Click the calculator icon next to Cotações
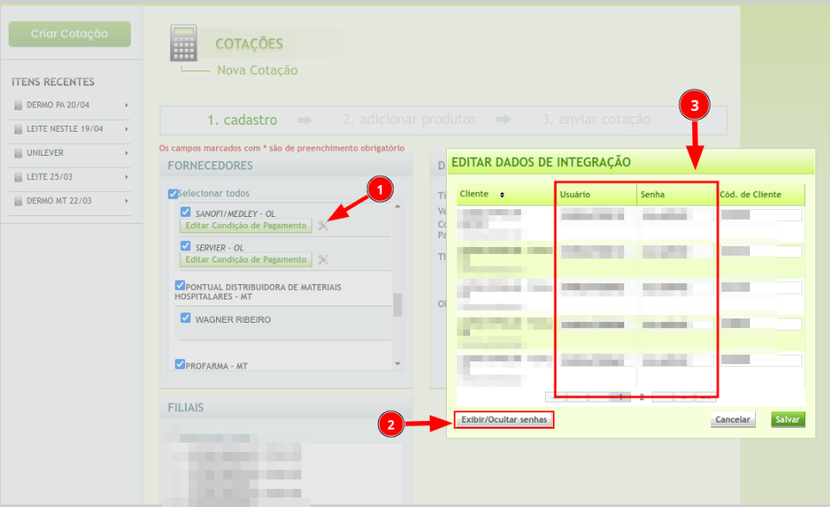Image resolution: width=830 pixels, height=507 pixels. pos(184,44)
